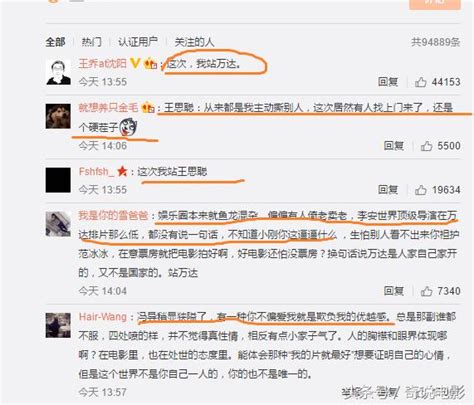Click golden retriever avatar thumbnail
Screen dimensions: 474x405
point(58,116)
